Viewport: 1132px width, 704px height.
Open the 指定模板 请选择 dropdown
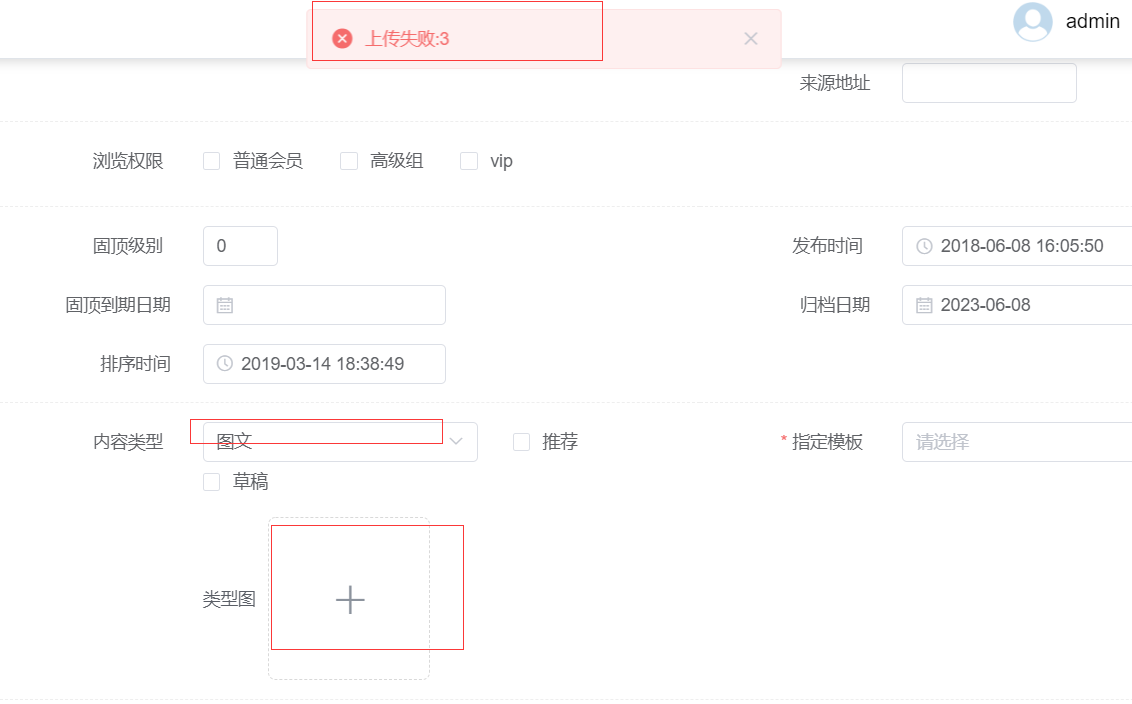(x=1017, y=442)
